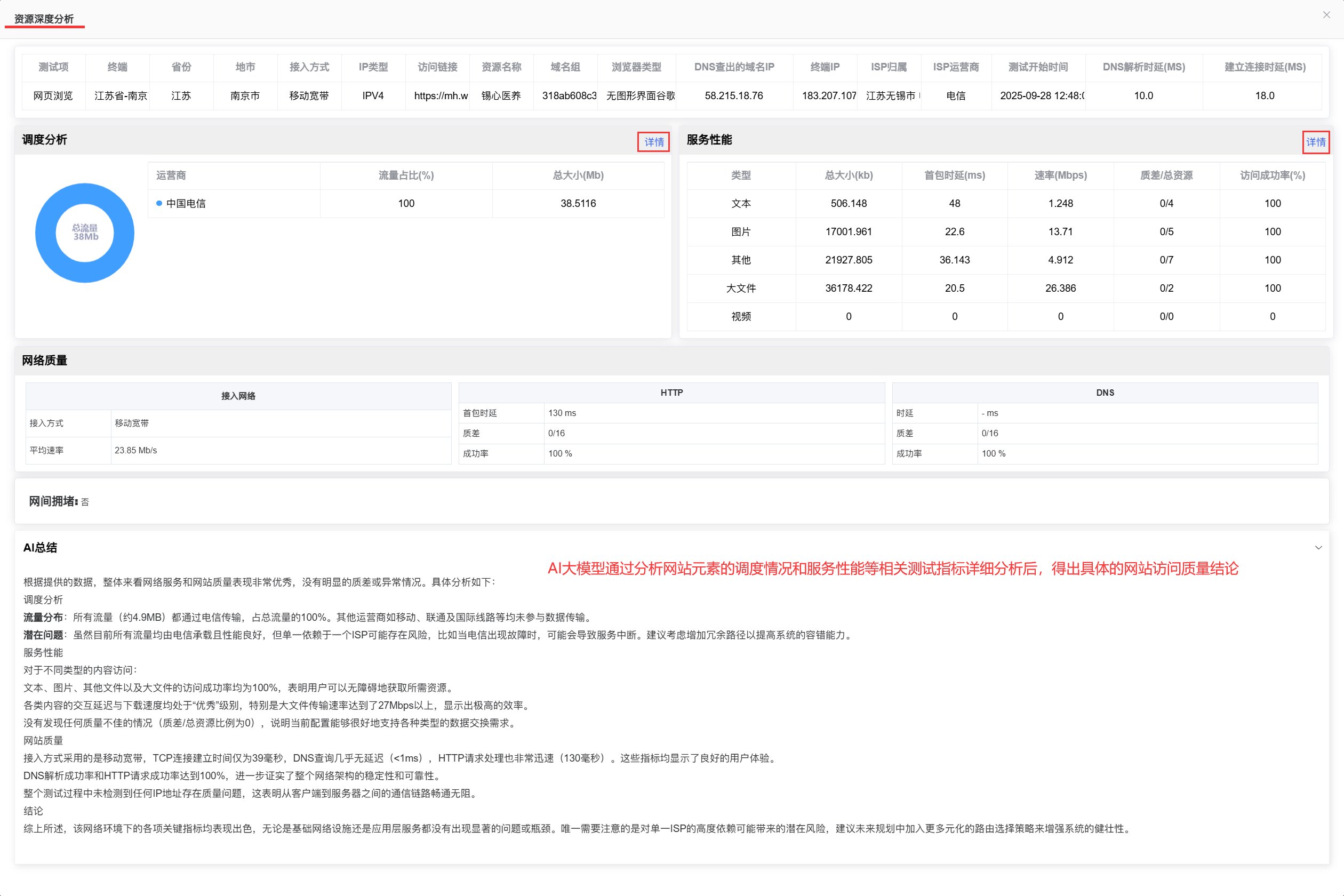The image size is (1344, 896).
Task: Open 详情 link in 服务性能 panel
Action: tap(1315, 142)
